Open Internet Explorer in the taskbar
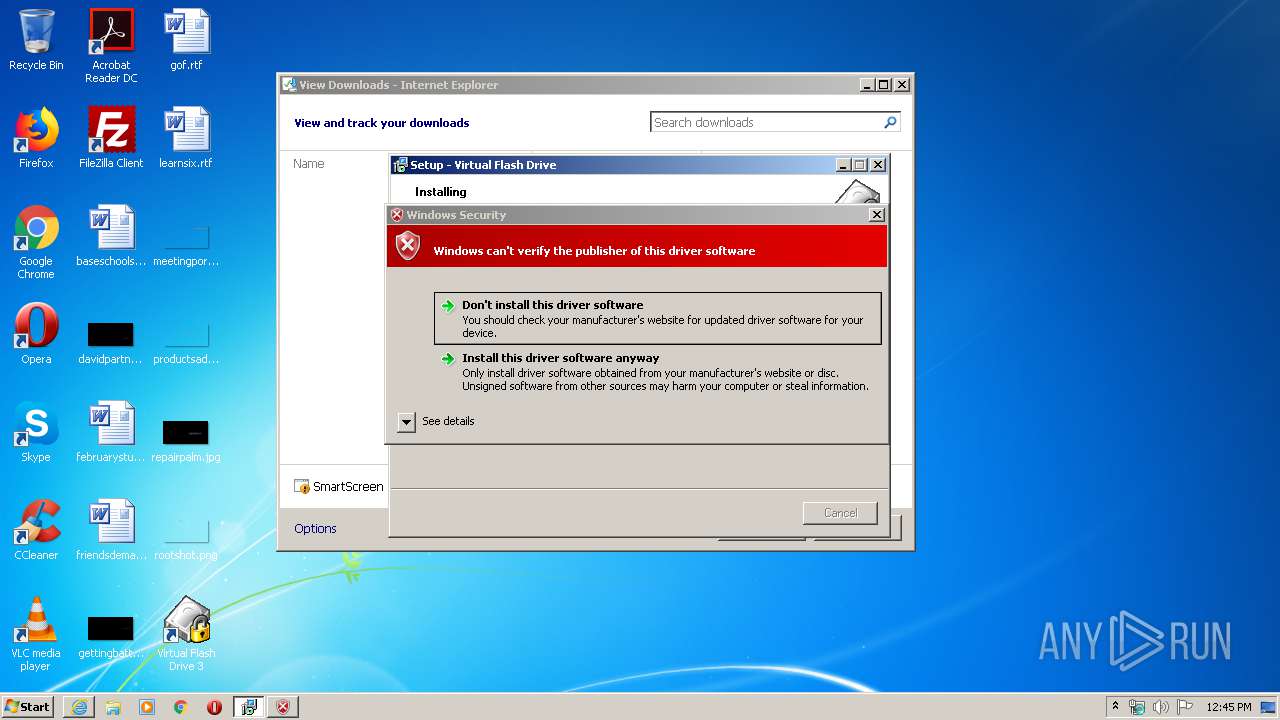Image resolution: width=1280 pixels, height=720 pixels. (79, 707)
